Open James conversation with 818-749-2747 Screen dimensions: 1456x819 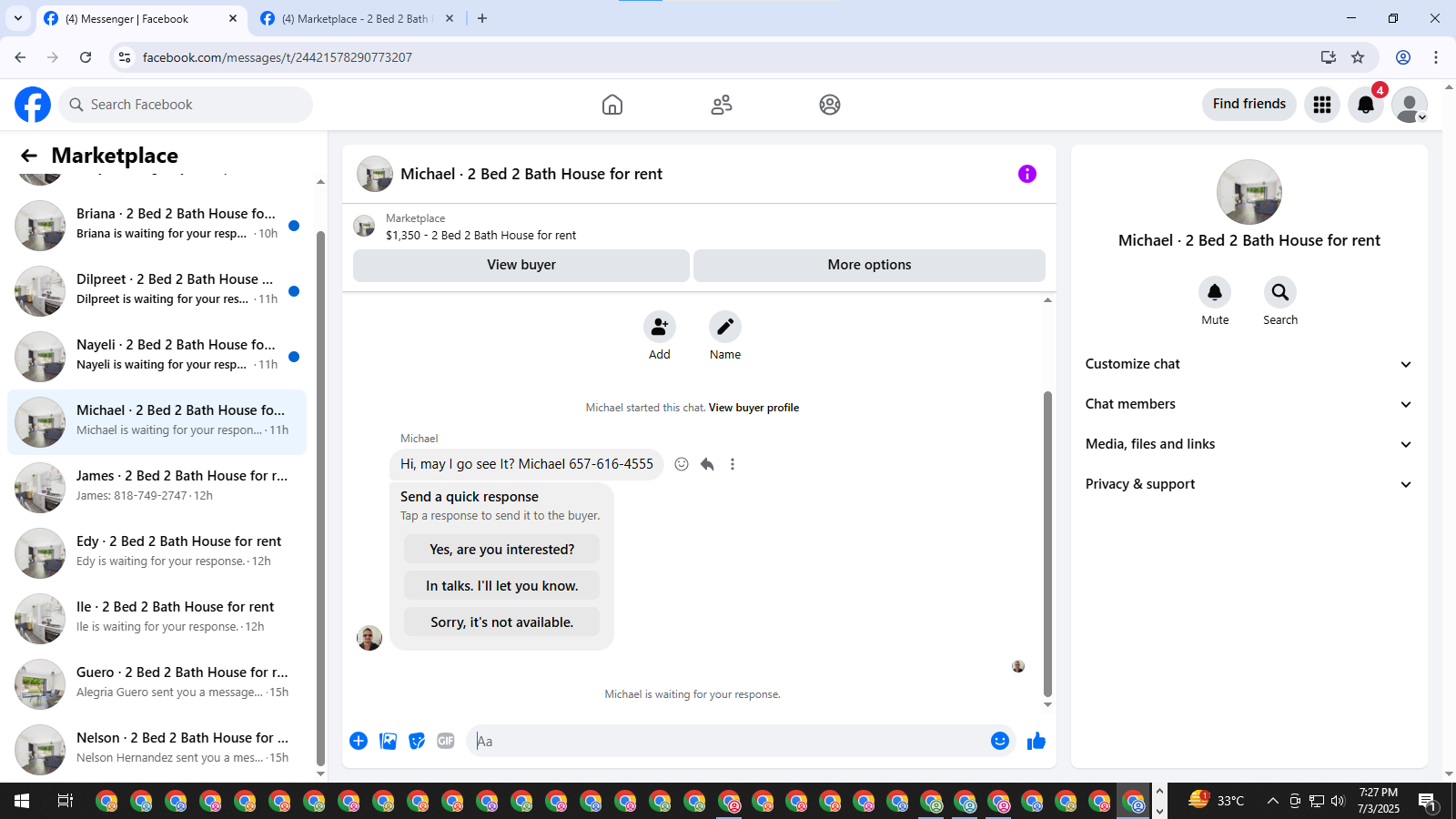pyautogui.click(x=157, y=488)
